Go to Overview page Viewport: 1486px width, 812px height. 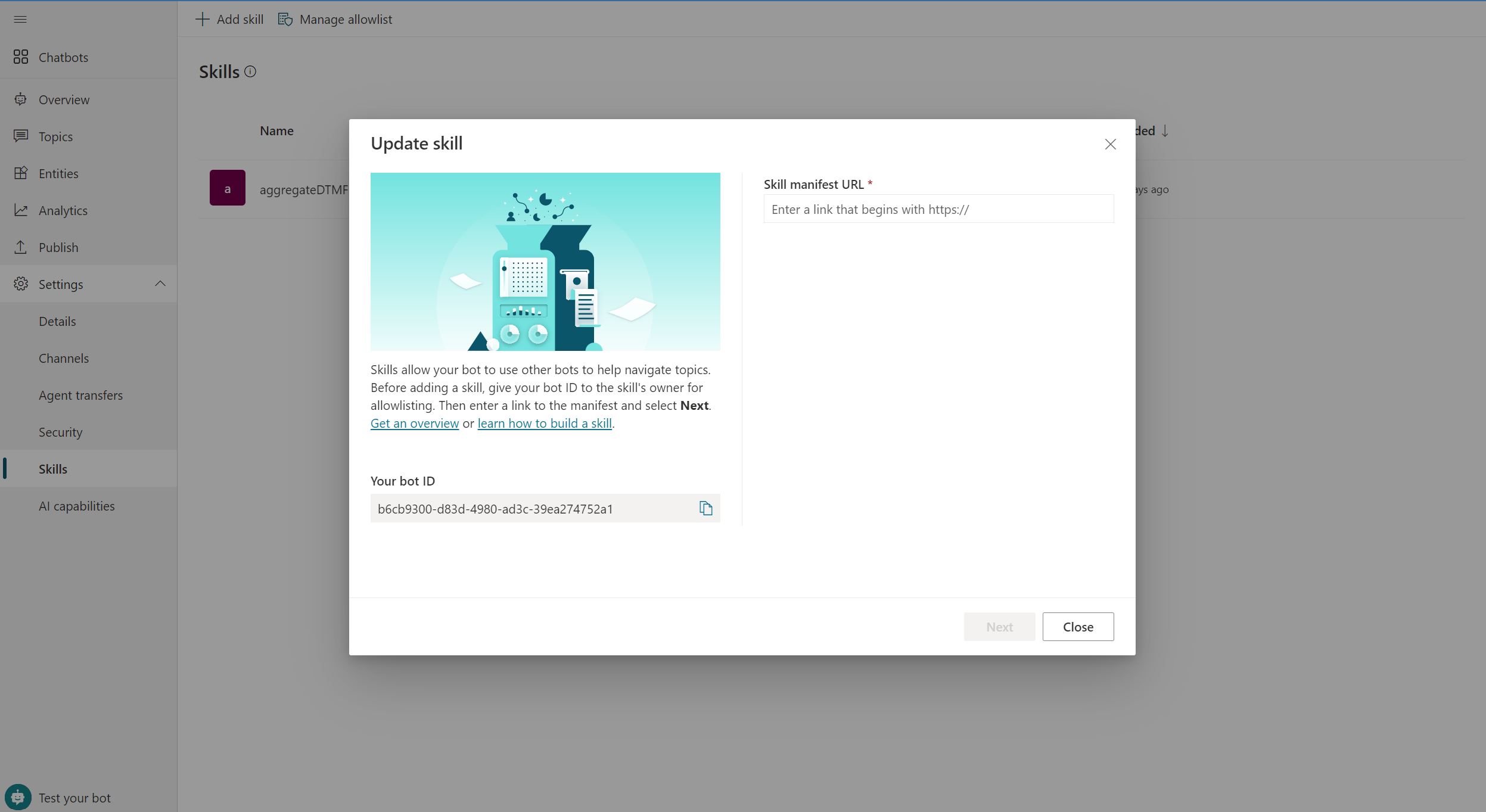[x=88, y=99]
